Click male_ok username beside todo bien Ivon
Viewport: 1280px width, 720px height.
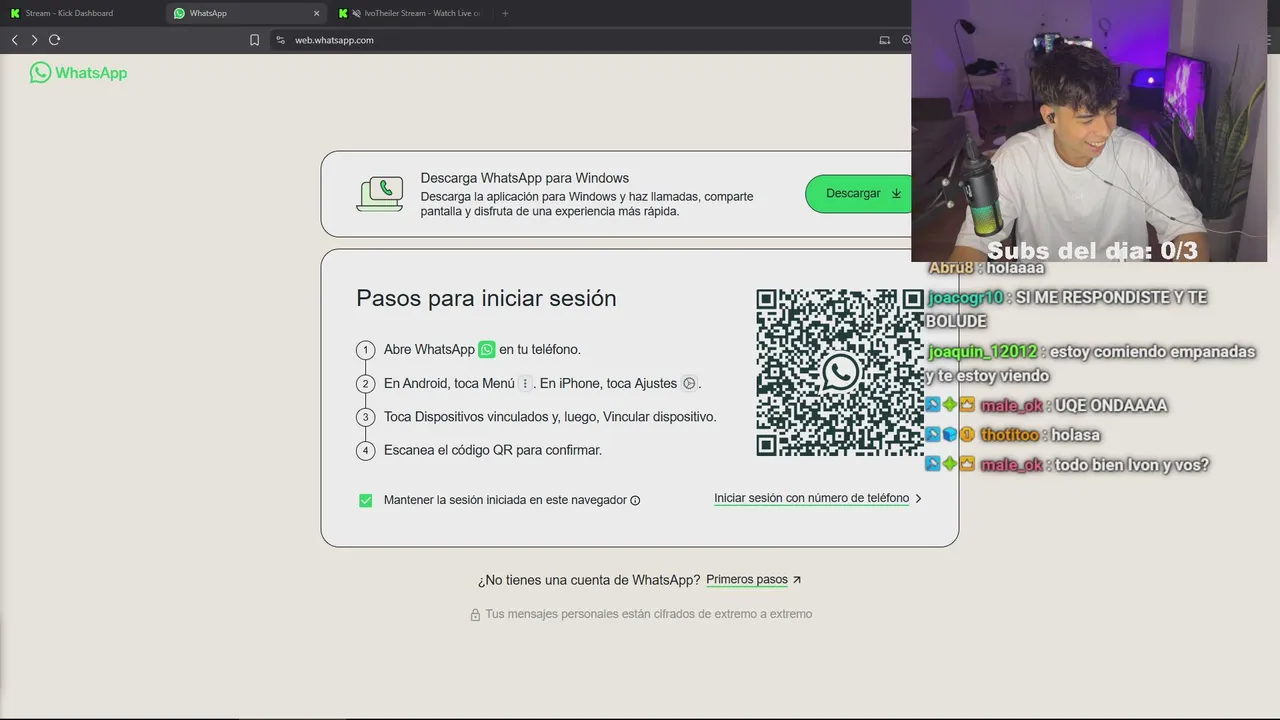(x=1011, y=465)
